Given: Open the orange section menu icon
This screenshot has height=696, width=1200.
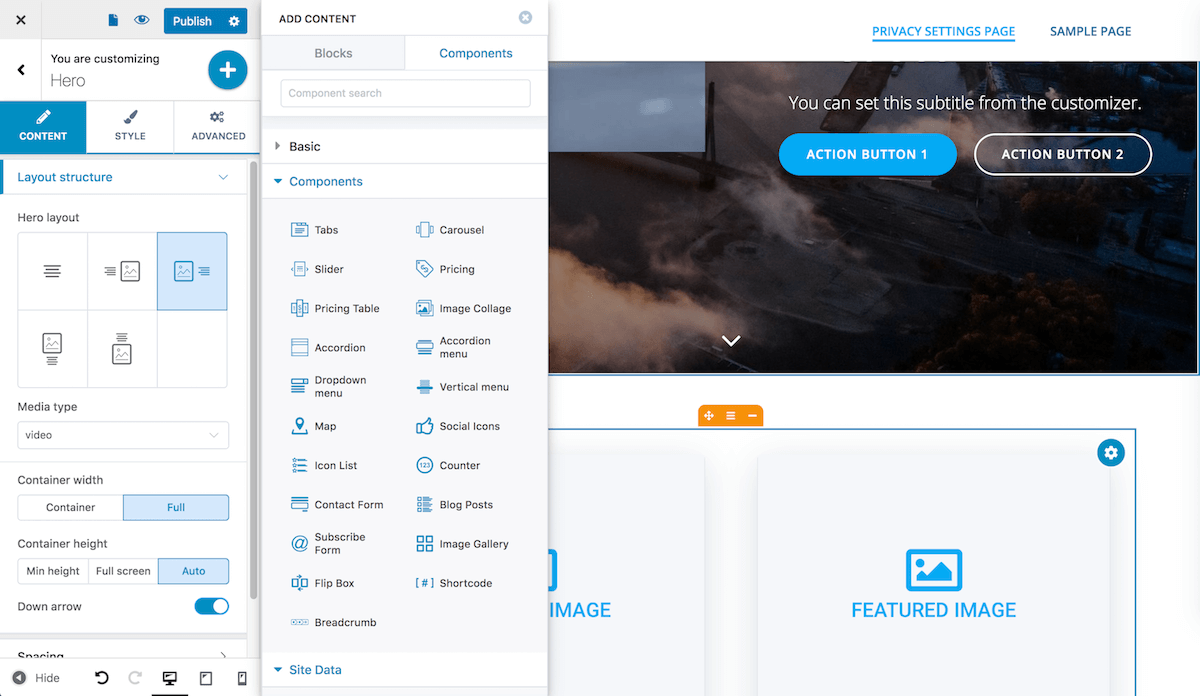Looking at the screenshot, I should click(x=731, y=415).
